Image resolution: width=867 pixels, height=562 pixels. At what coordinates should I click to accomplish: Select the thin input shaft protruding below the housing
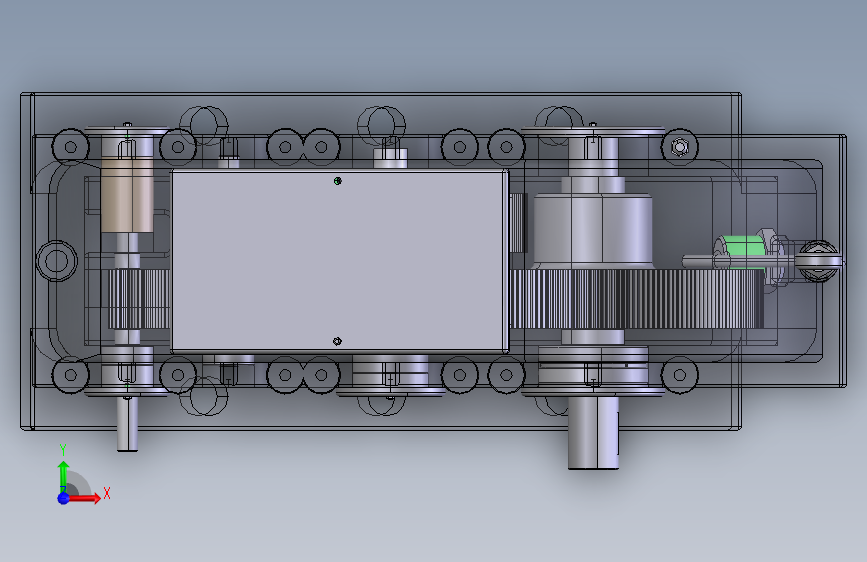point(127,424)
